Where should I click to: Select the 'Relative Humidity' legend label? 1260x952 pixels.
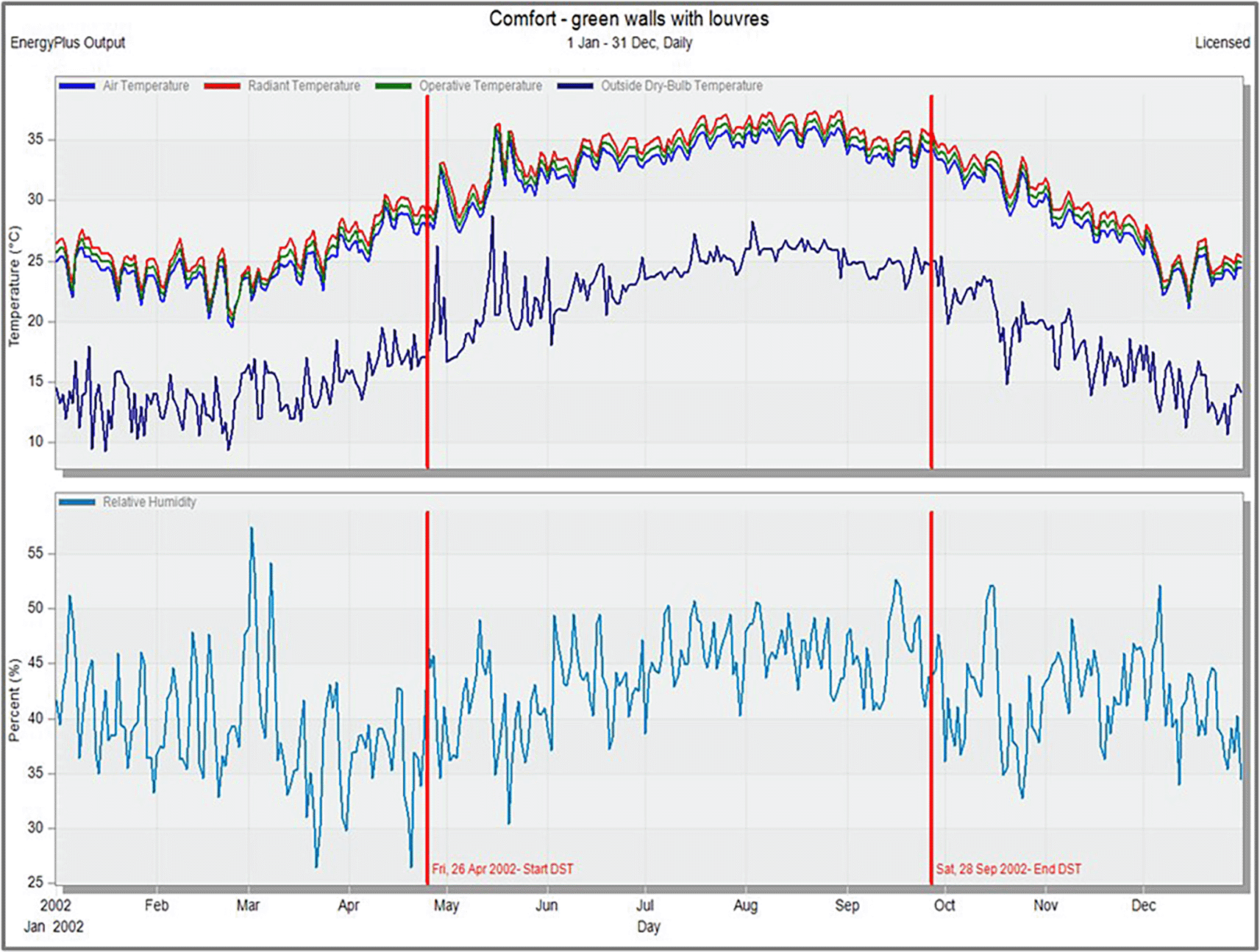pos(149,502)
